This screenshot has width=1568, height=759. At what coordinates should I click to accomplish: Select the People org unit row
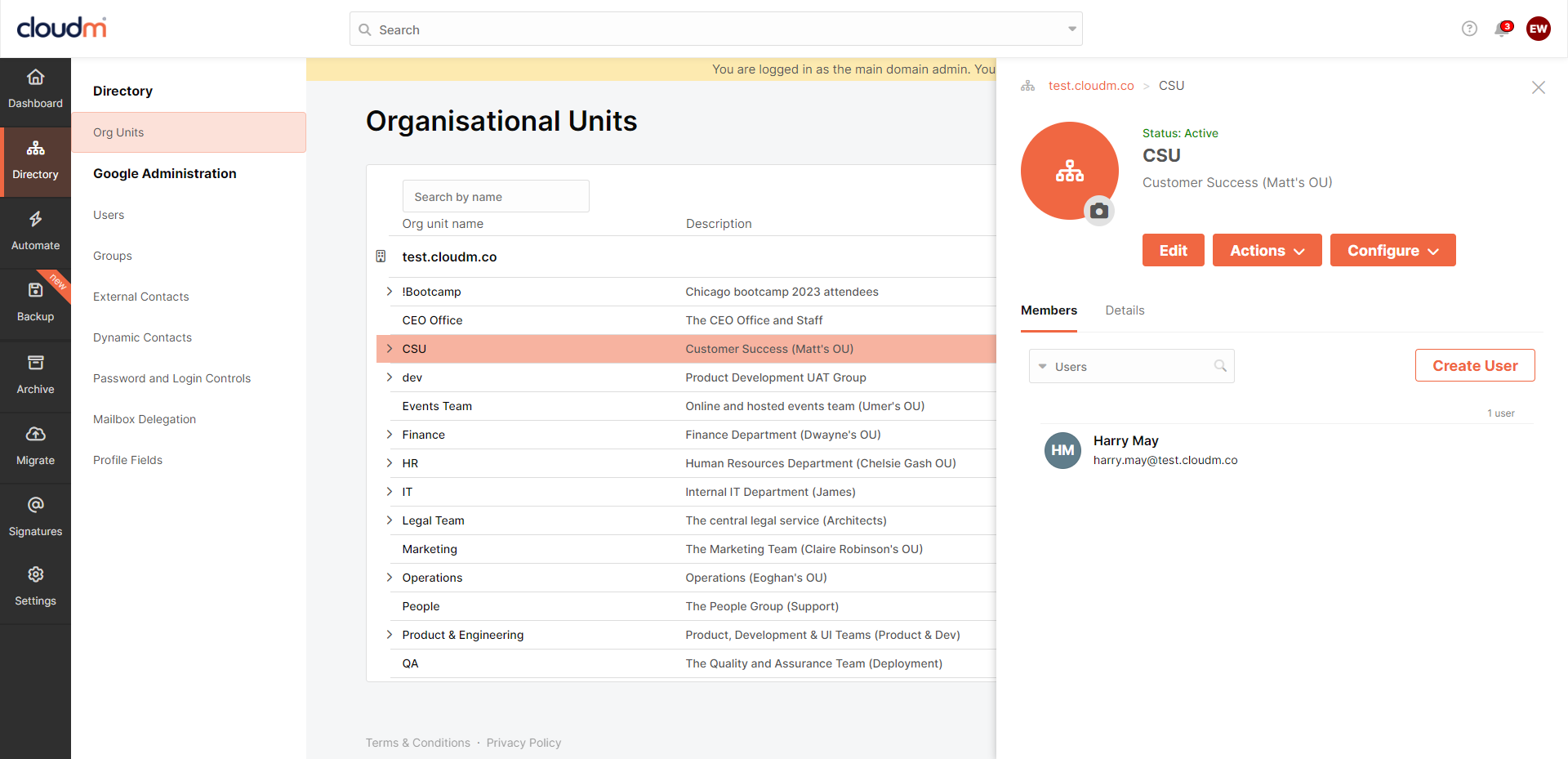click(x=686, y=606)
